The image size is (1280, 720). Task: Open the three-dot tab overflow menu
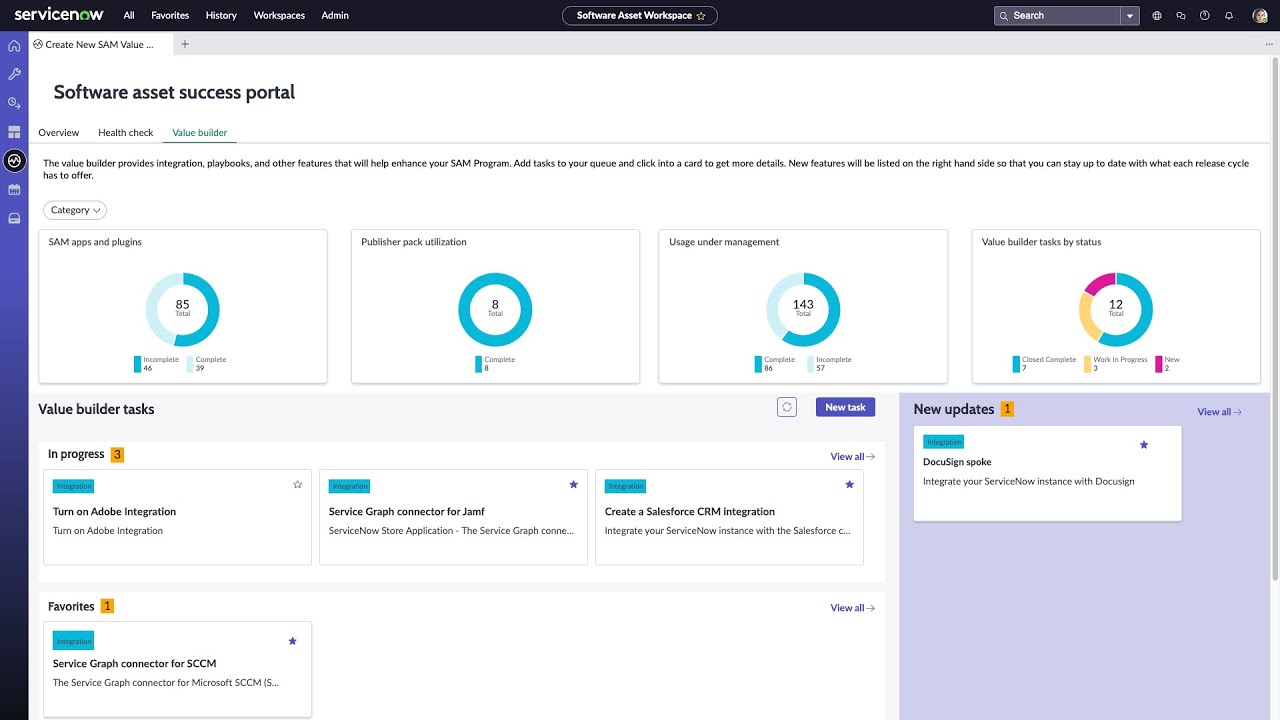(1268, 44)
